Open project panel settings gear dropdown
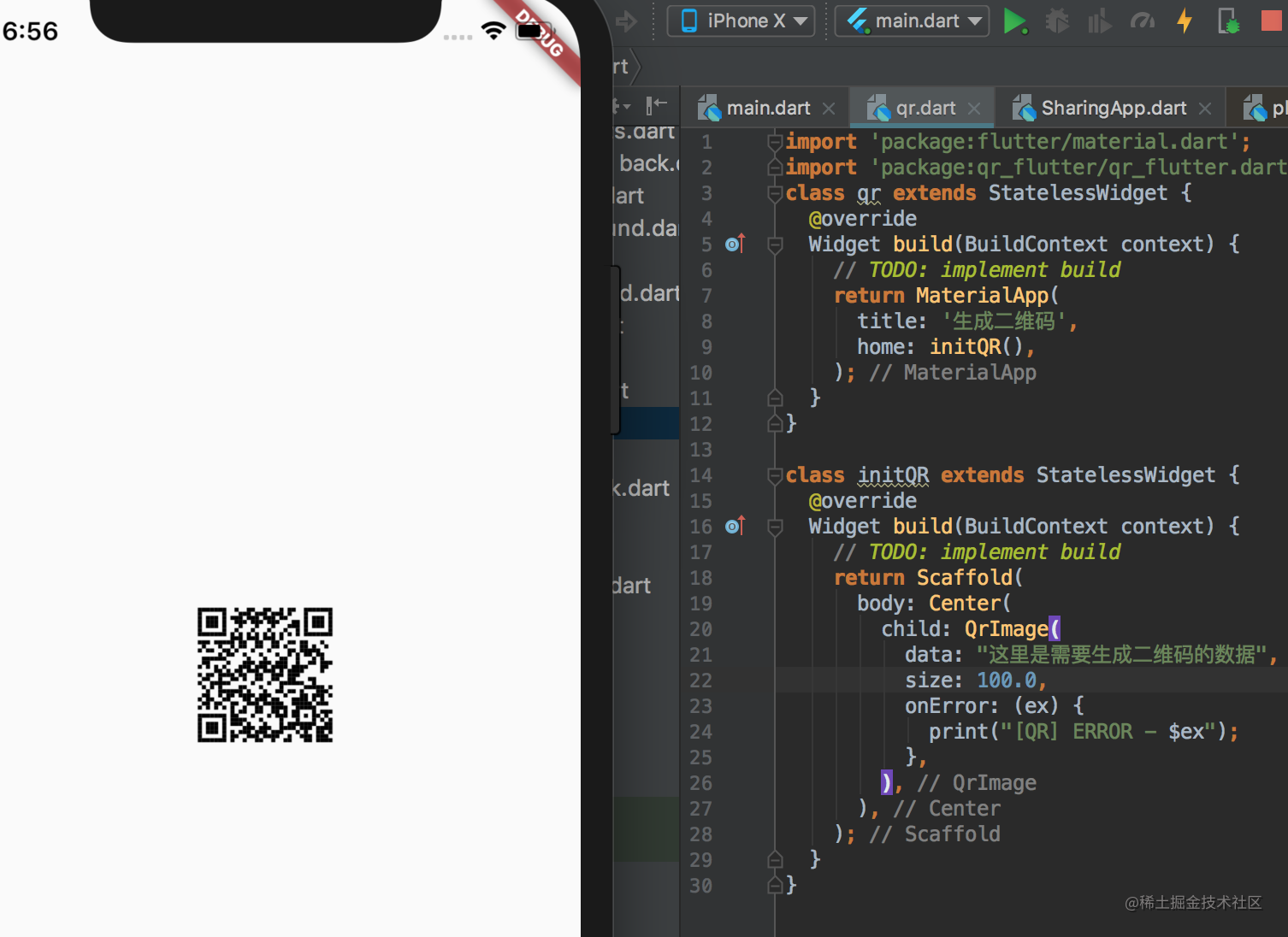 tap(621, 106)
